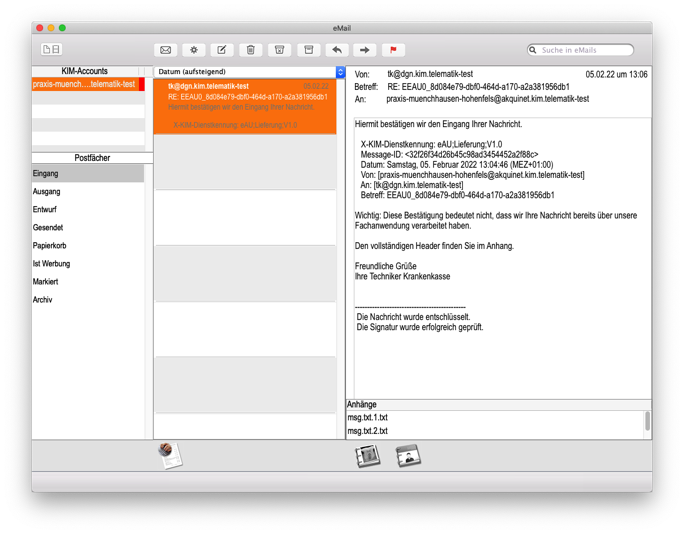Open the sort order dropdown arrows

point(340,72)
